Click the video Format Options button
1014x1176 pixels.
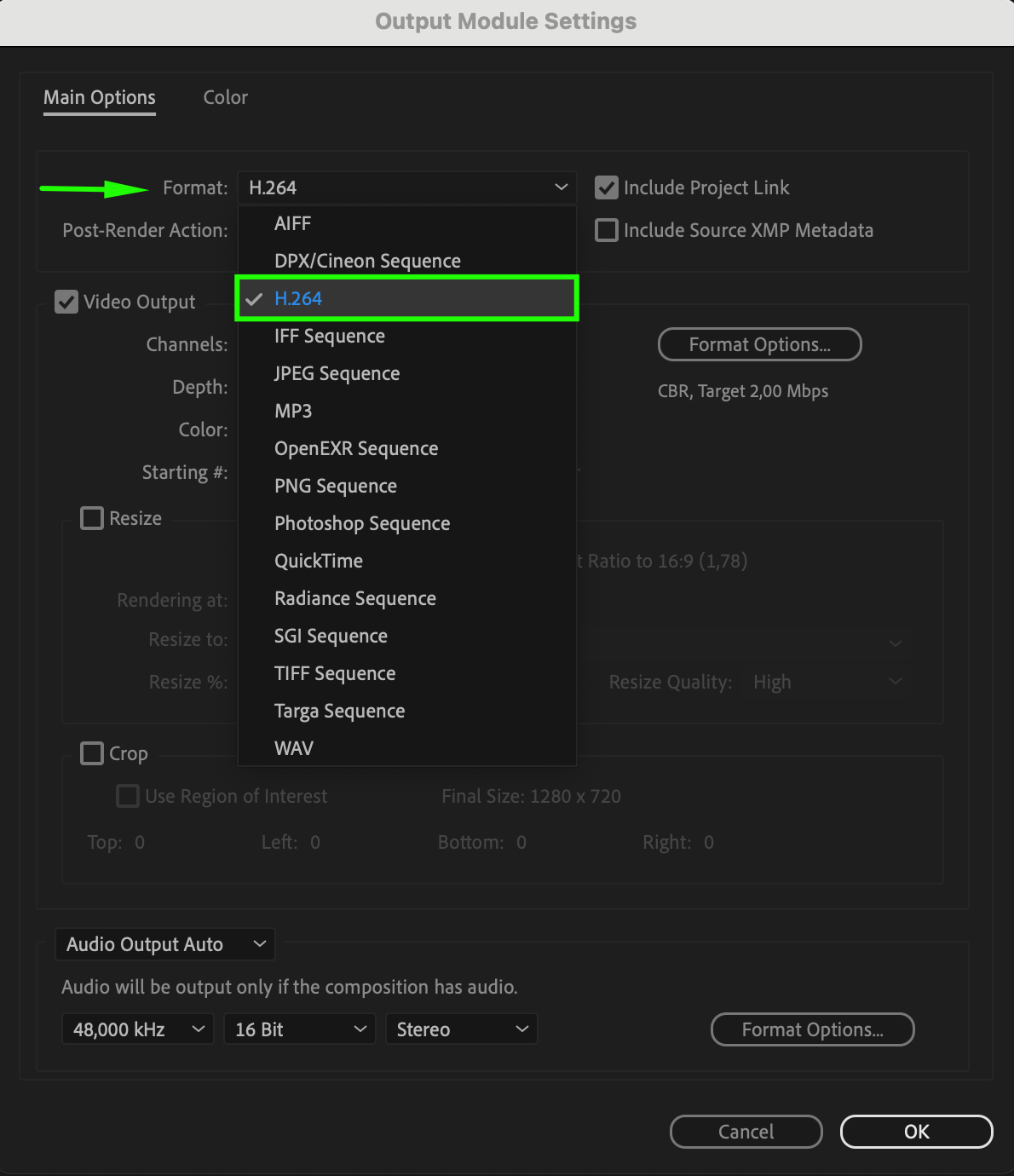pos(759,344)
